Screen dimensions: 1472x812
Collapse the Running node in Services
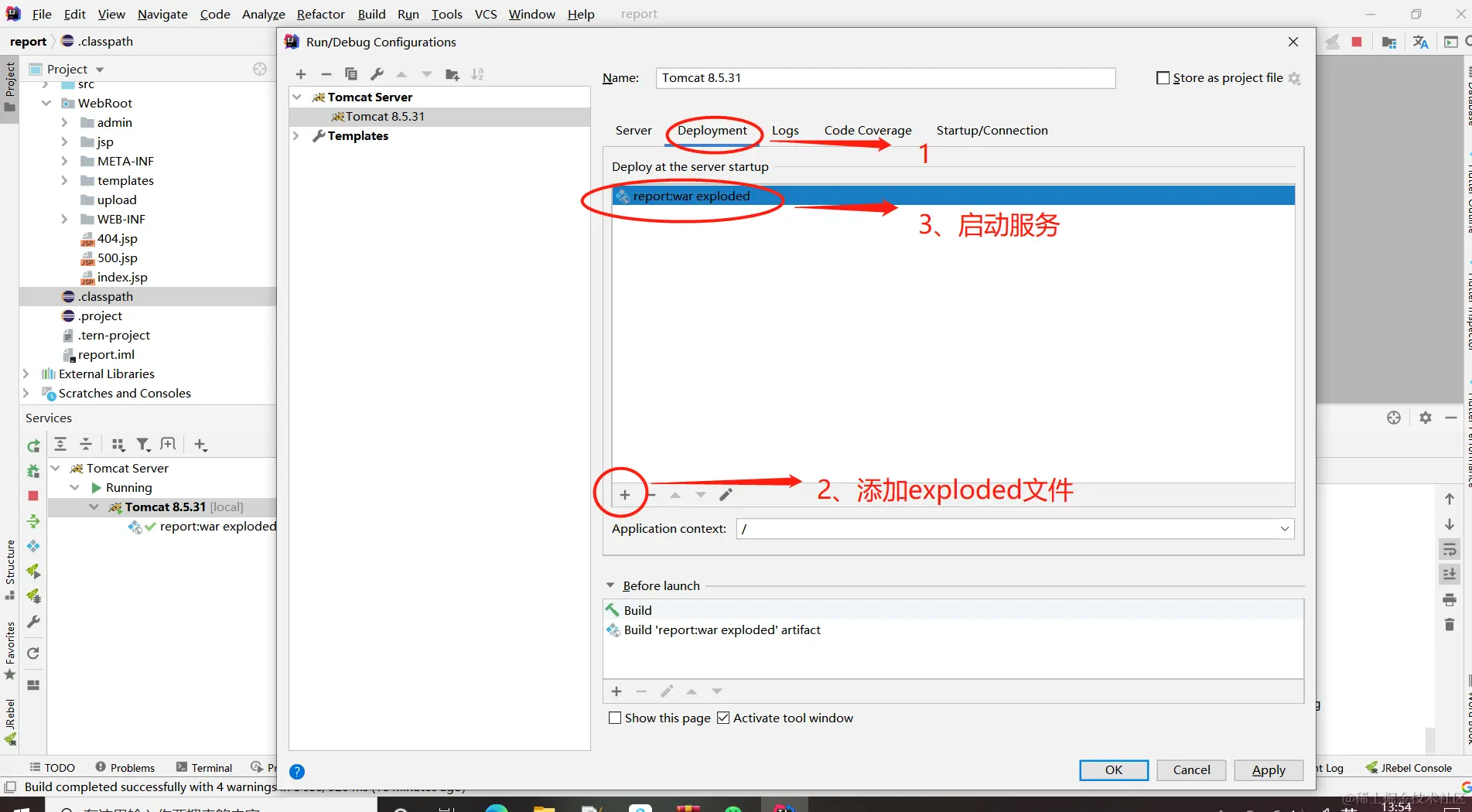click(x=75, y=487)
